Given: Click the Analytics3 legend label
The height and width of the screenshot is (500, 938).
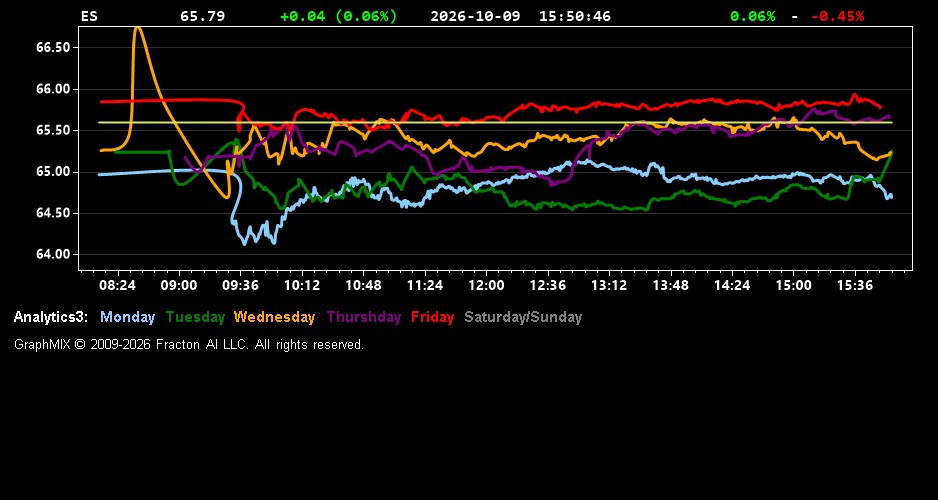Looking at the screenshot, I should pos(51,318).
